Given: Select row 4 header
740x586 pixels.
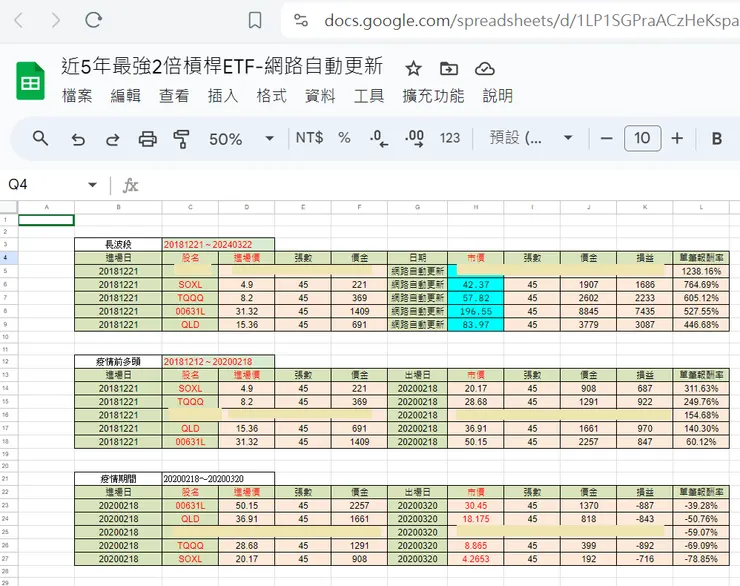Looking at the screenshot, I should click(x=6, y=258).
